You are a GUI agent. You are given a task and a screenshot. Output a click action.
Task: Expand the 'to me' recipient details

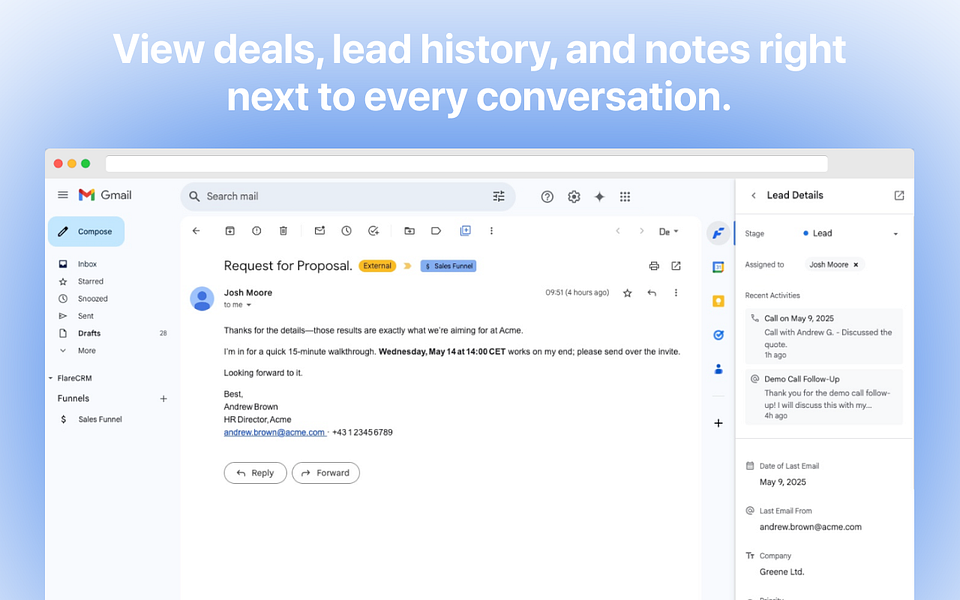[x=249, y=305]
